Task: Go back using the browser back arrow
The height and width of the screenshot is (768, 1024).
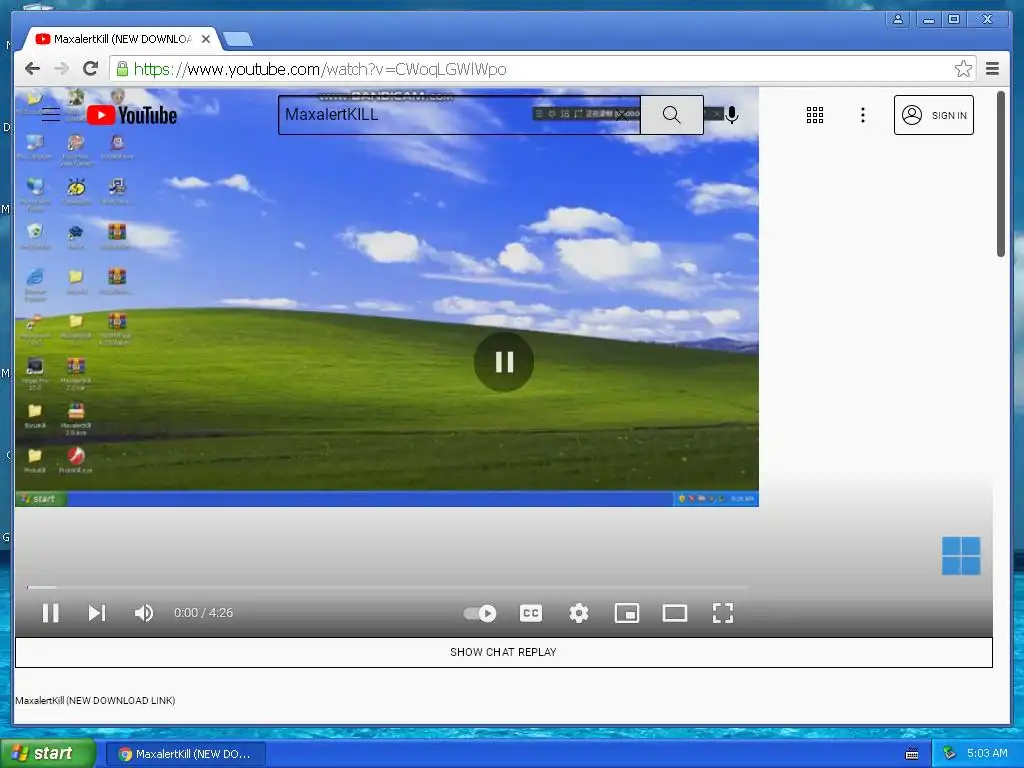Action: click(x=32, y=69)
